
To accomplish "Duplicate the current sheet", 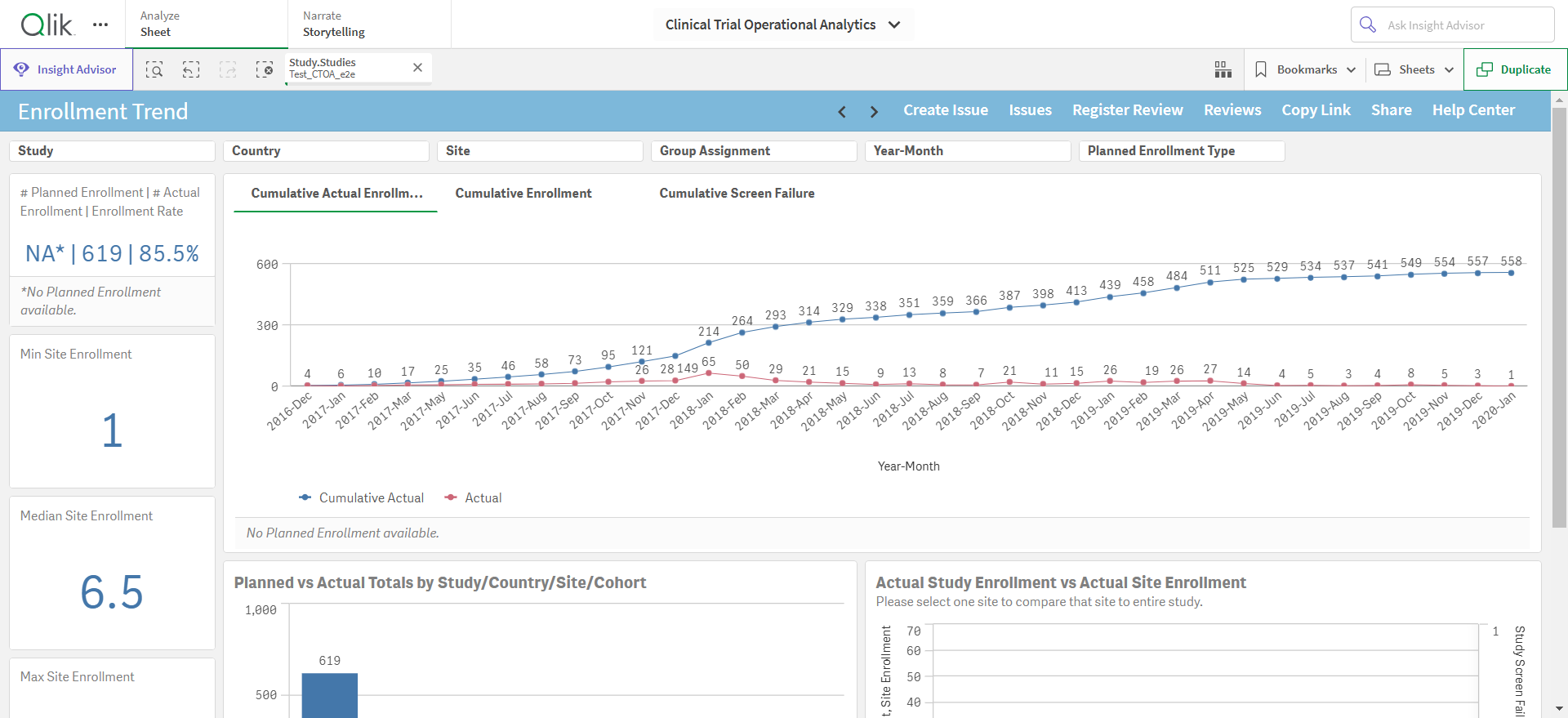I will click(1515, 69).
